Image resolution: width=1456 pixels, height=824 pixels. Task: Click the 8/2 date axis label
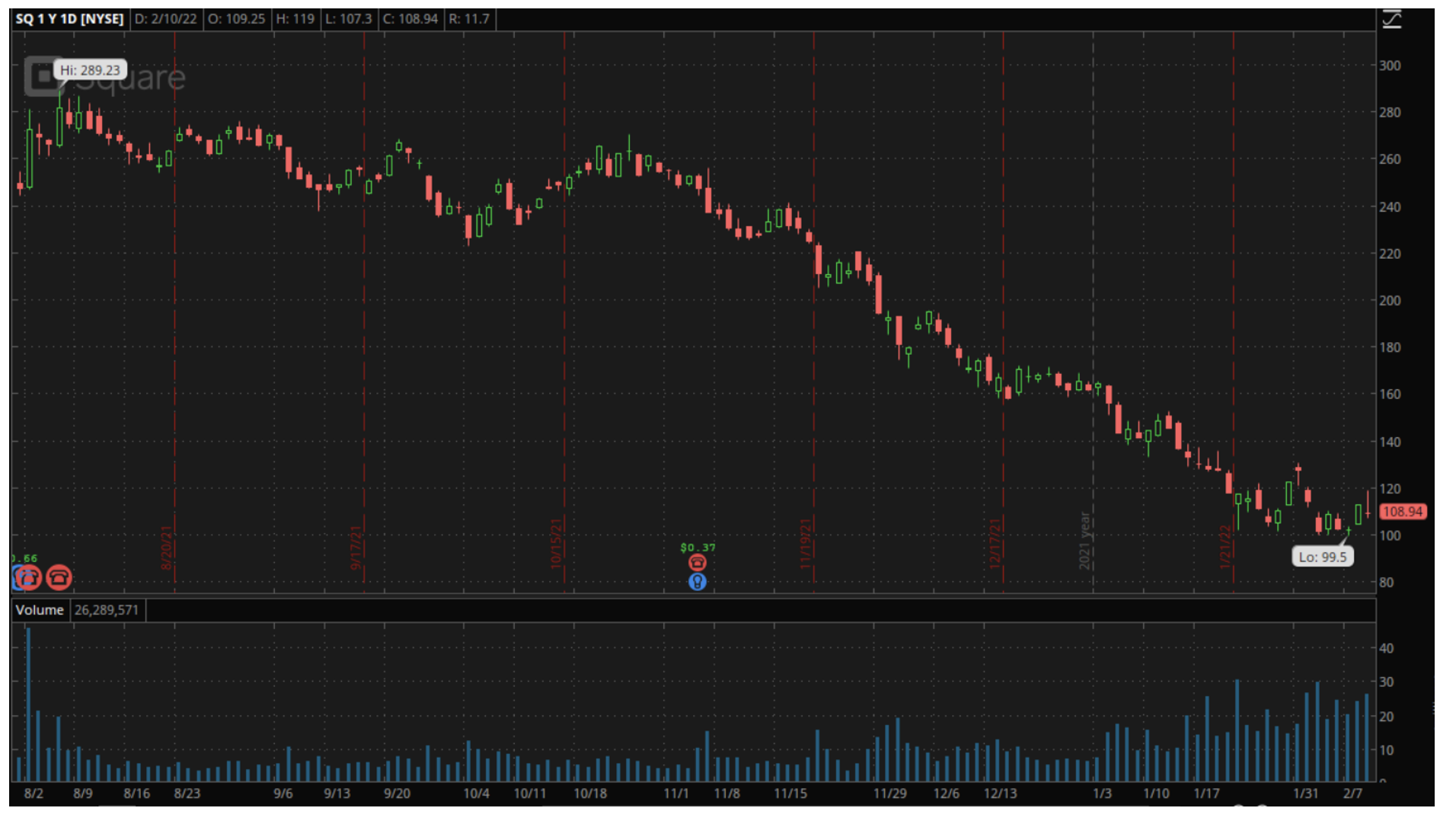coord(34,794)
